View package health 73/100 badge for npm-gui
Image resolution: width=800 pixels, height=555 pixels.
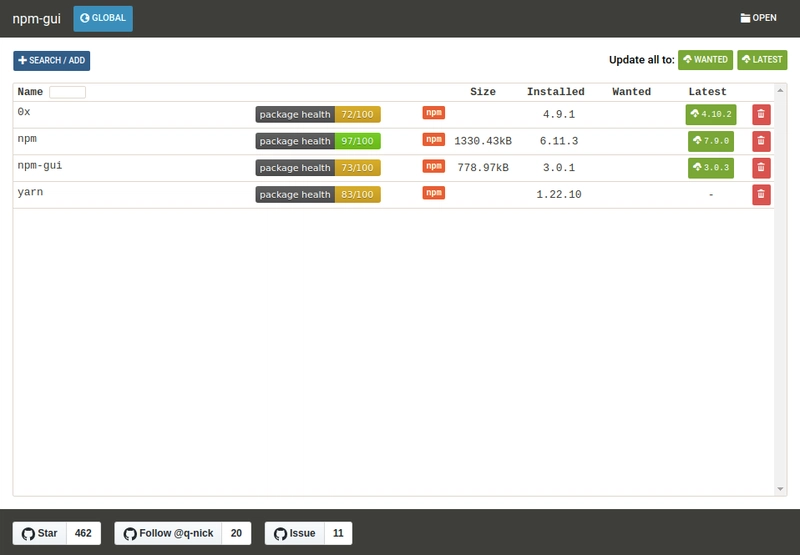coord(318,168)
